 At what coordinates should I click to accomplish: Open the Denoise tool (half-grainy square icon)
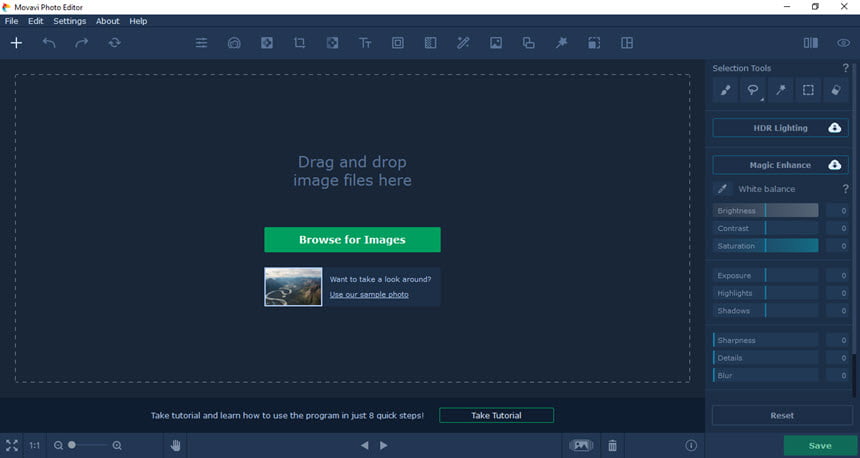(431, 43)
